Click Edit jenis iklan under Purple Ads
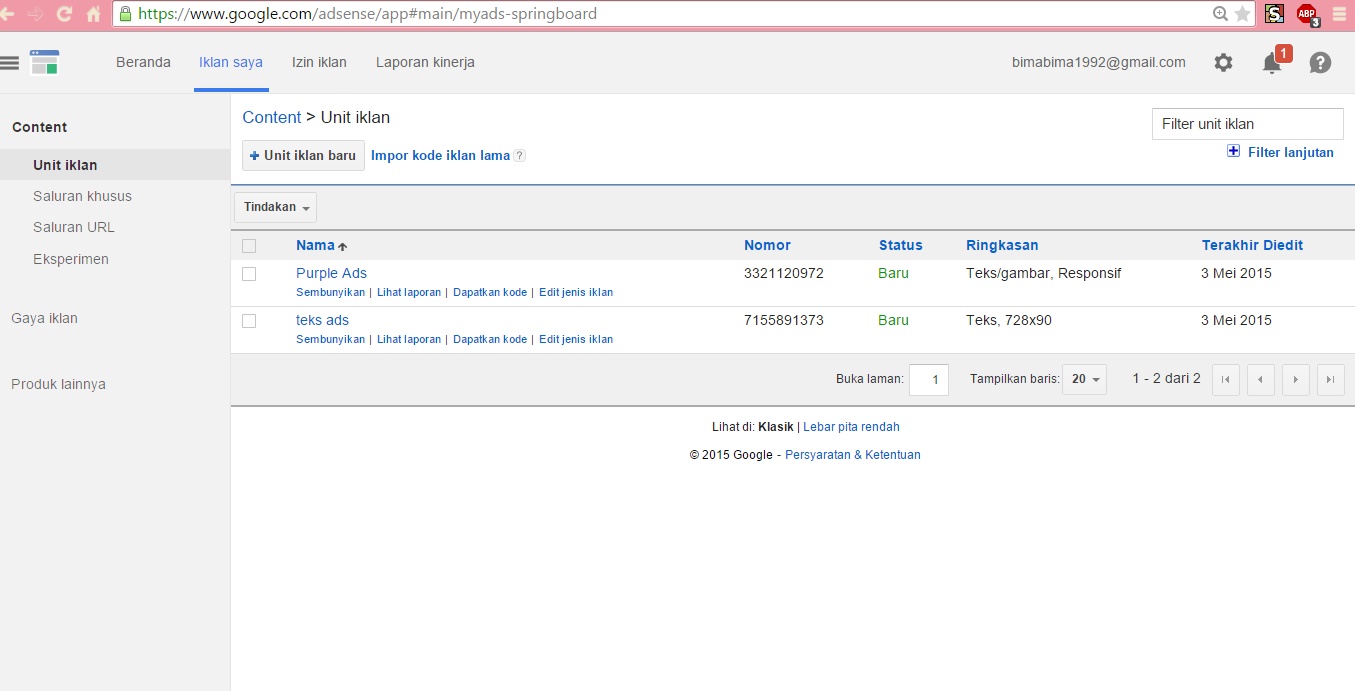Screen dimensions: 1355x691 pyautogui.click(x=576, y=293)
